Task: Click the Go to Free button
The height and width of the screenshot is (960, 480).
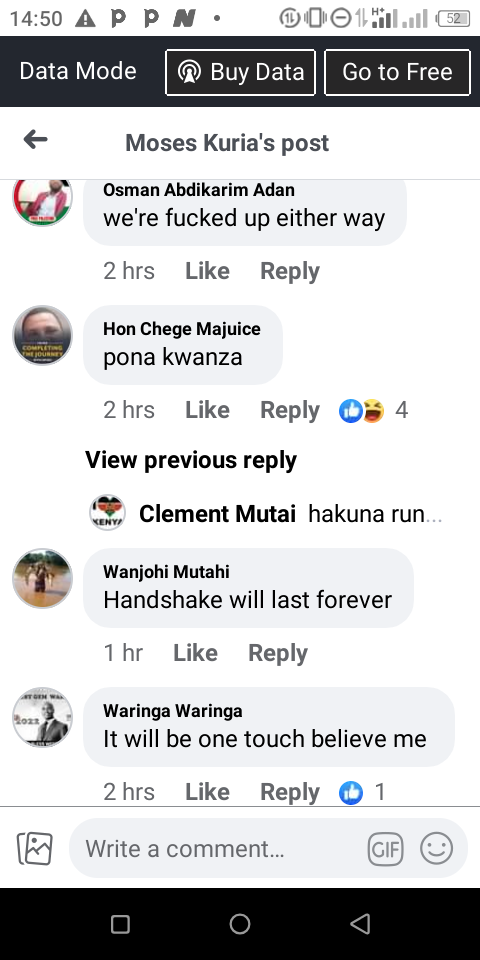Action: [x=397, y=72]
